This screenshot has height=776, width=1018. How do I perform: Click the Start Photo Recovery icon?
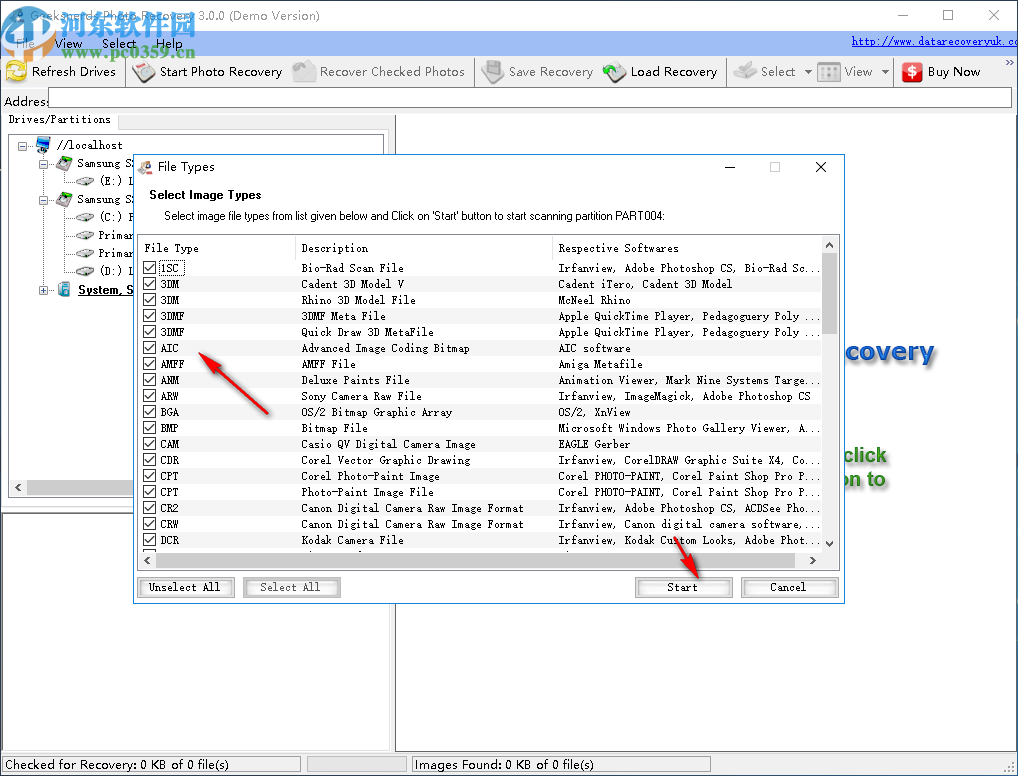145,72
